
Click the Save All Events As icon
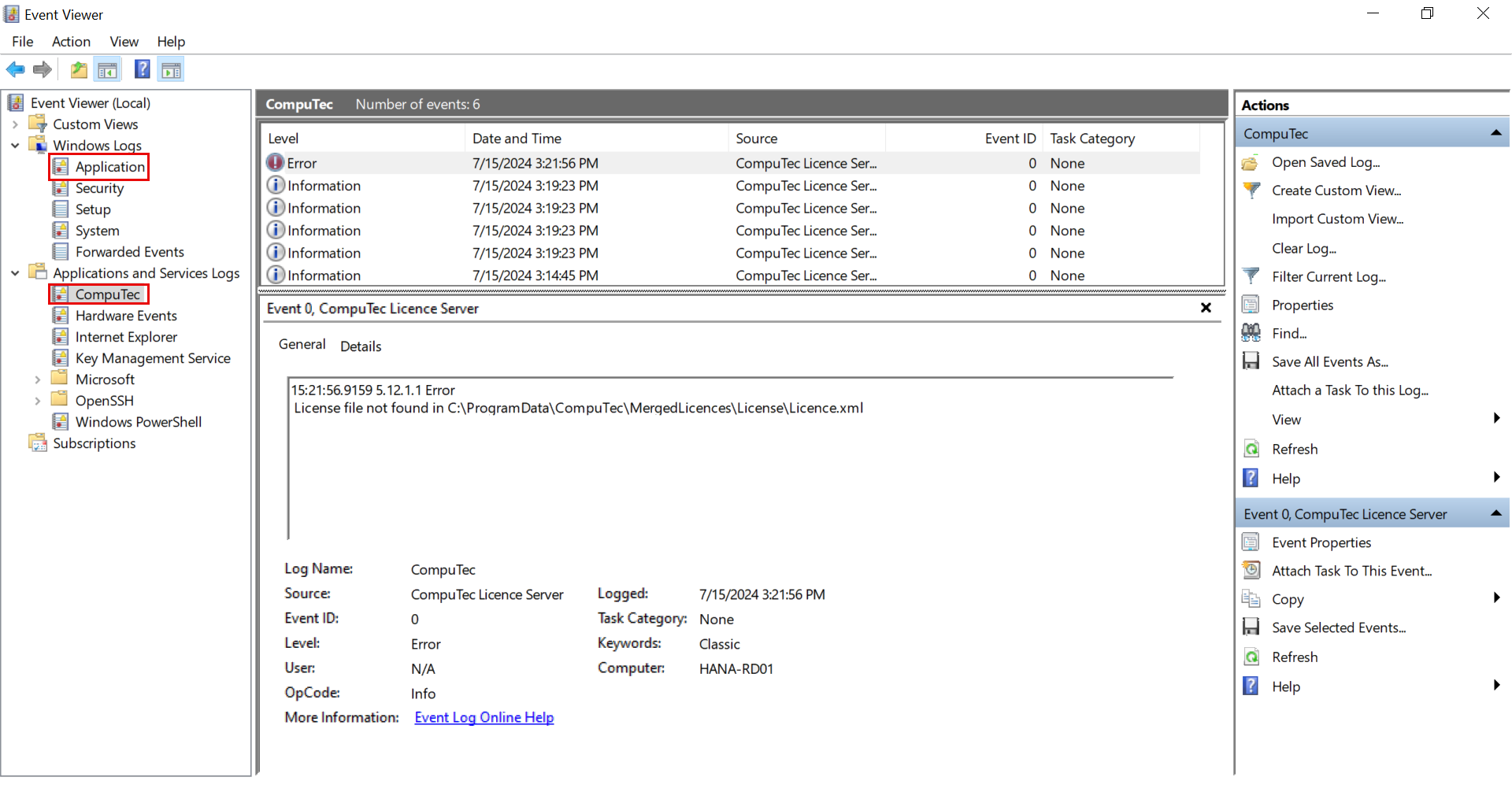[x=1252, y=361]
